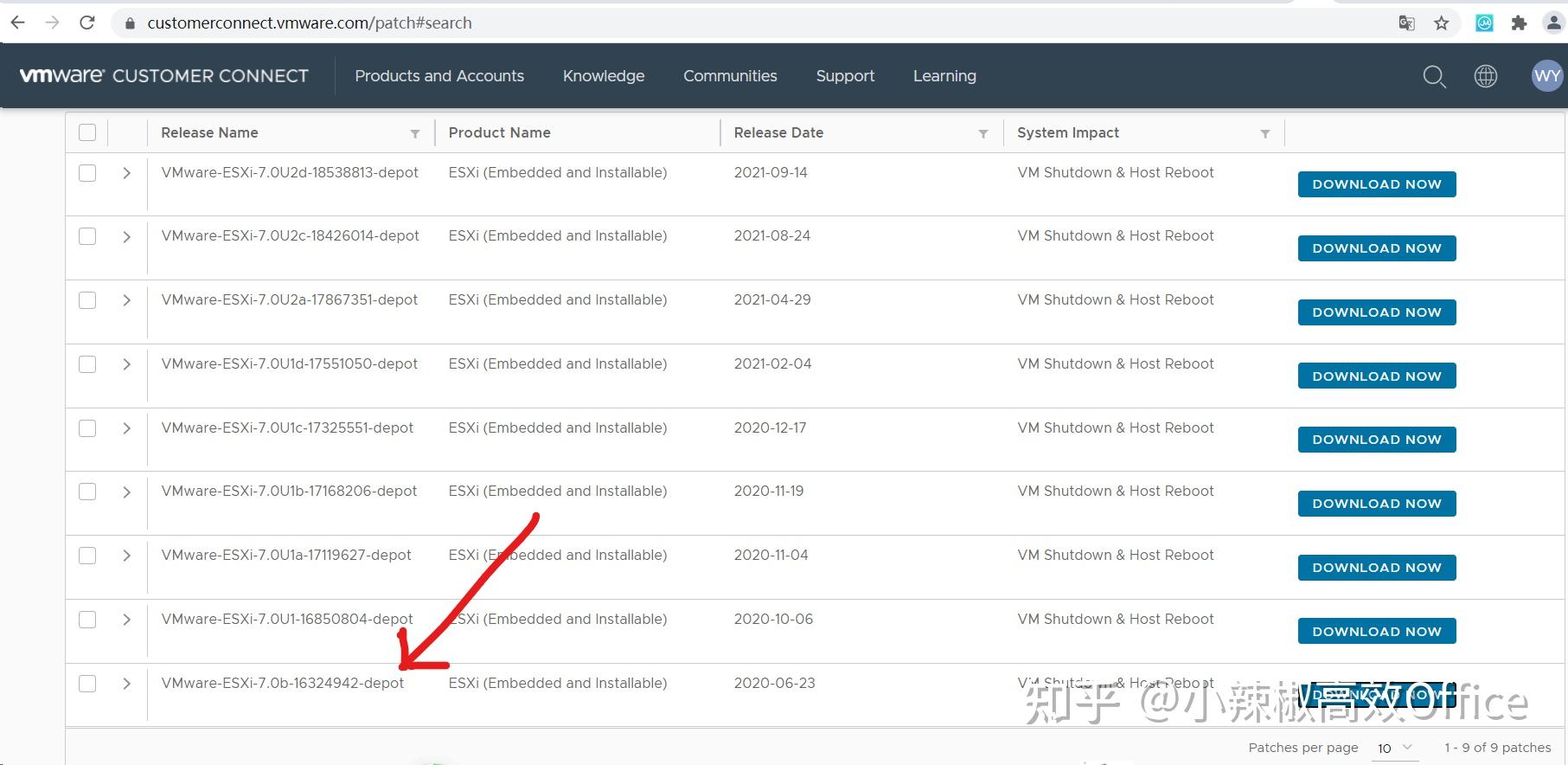Download the 7.0U2c-18426014 depot patch
Screen dimensions: 1568x765
coord(1377,248)
